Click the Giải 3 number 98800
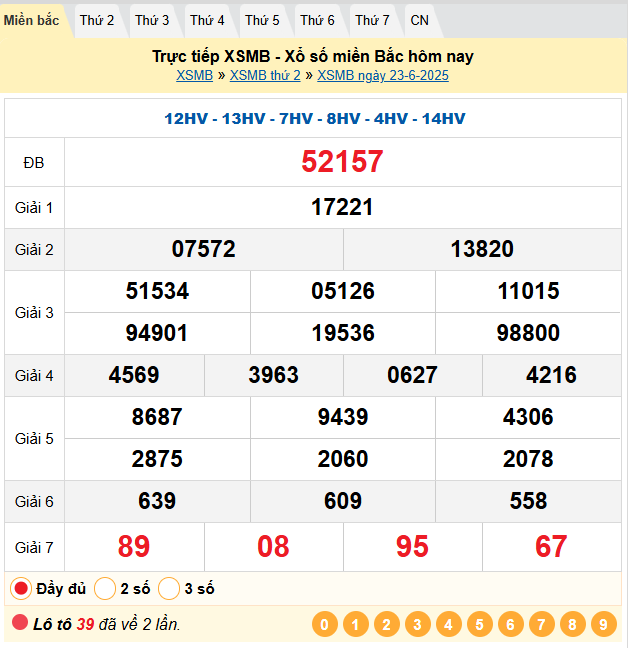The width and height of the screenshot is (628, 648). click(528, 333)
